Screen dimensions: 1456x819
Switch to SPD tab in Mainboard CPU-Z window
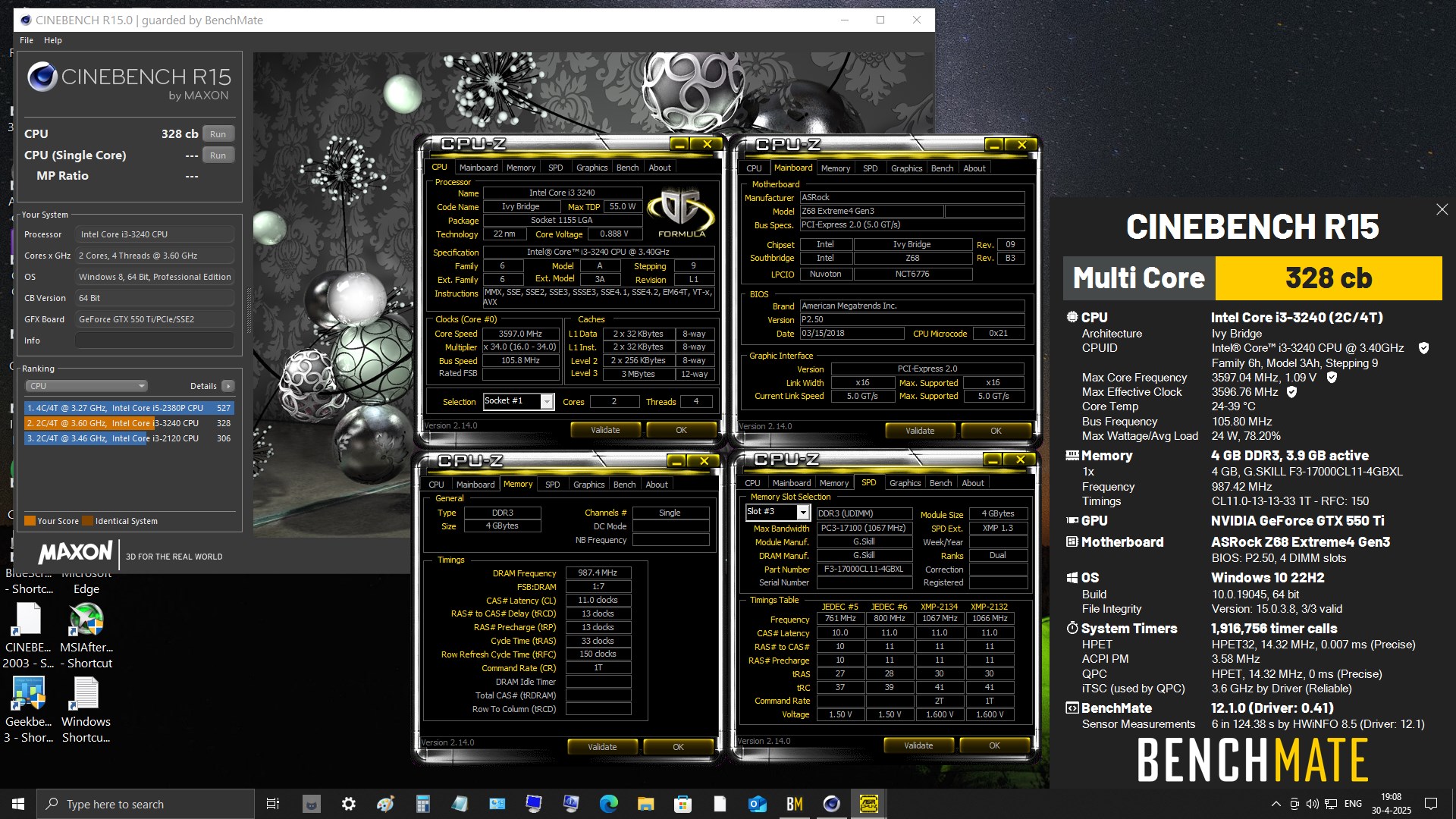870,168
